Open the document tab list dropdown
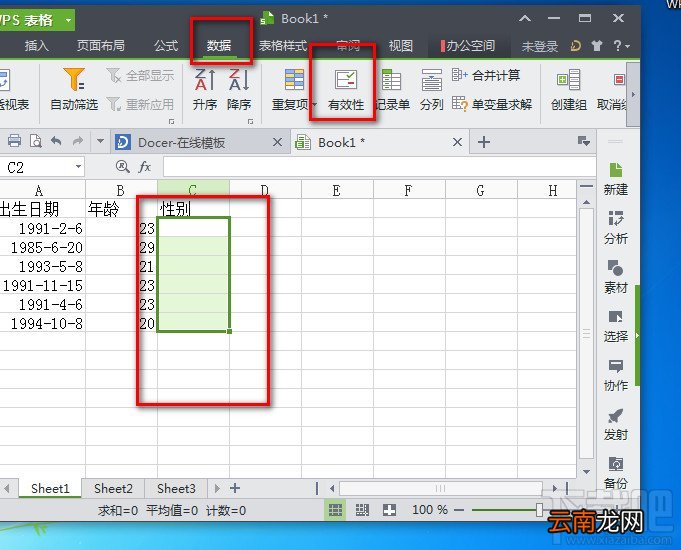This screenshot has width=681, height=550. (x=584, y=141)
